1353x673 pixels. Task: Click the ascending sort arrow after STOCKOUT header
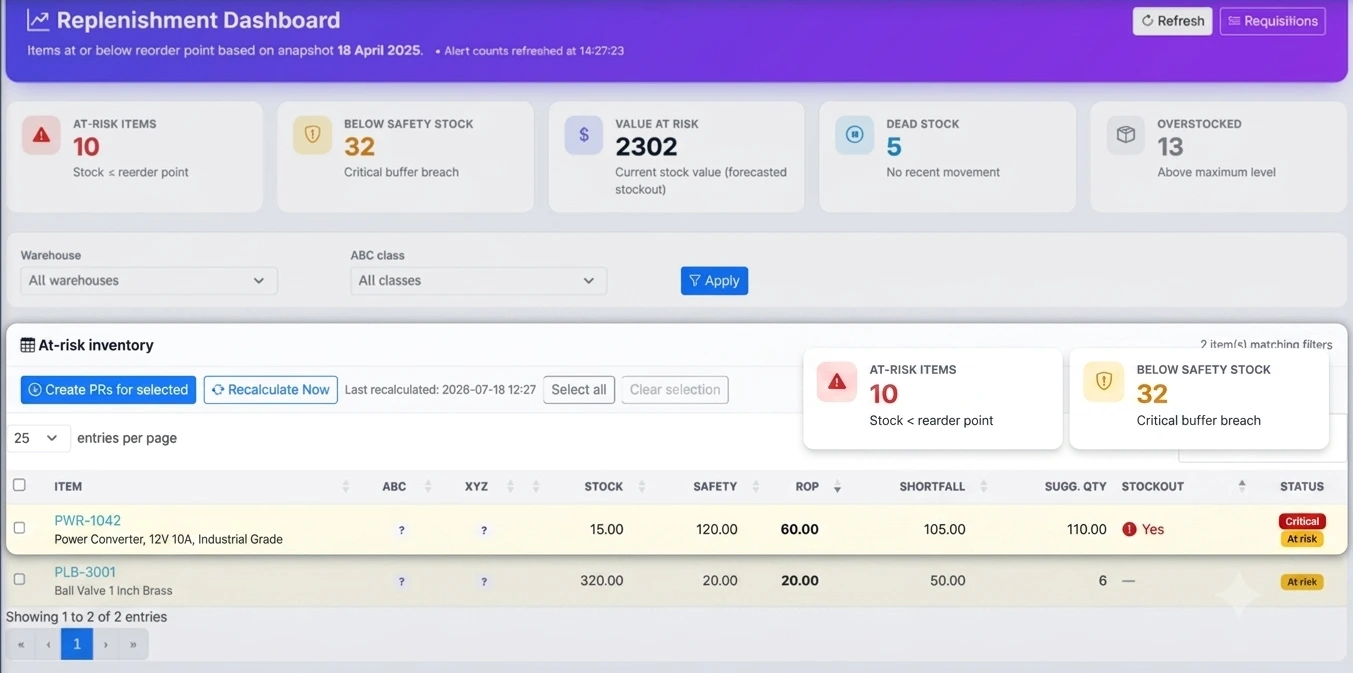click(1242, 484)
